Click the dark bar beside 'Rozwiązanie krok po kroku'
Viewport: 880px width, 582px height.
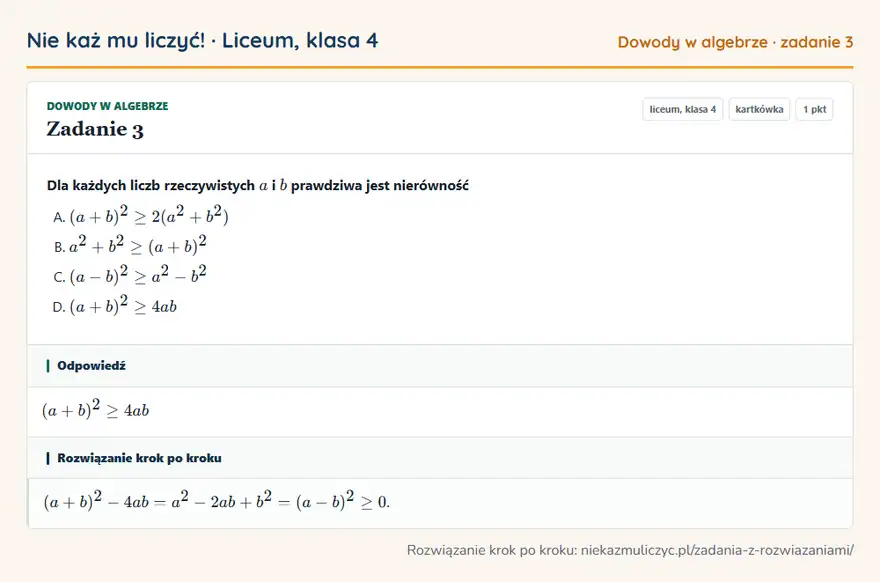[48, 458]
